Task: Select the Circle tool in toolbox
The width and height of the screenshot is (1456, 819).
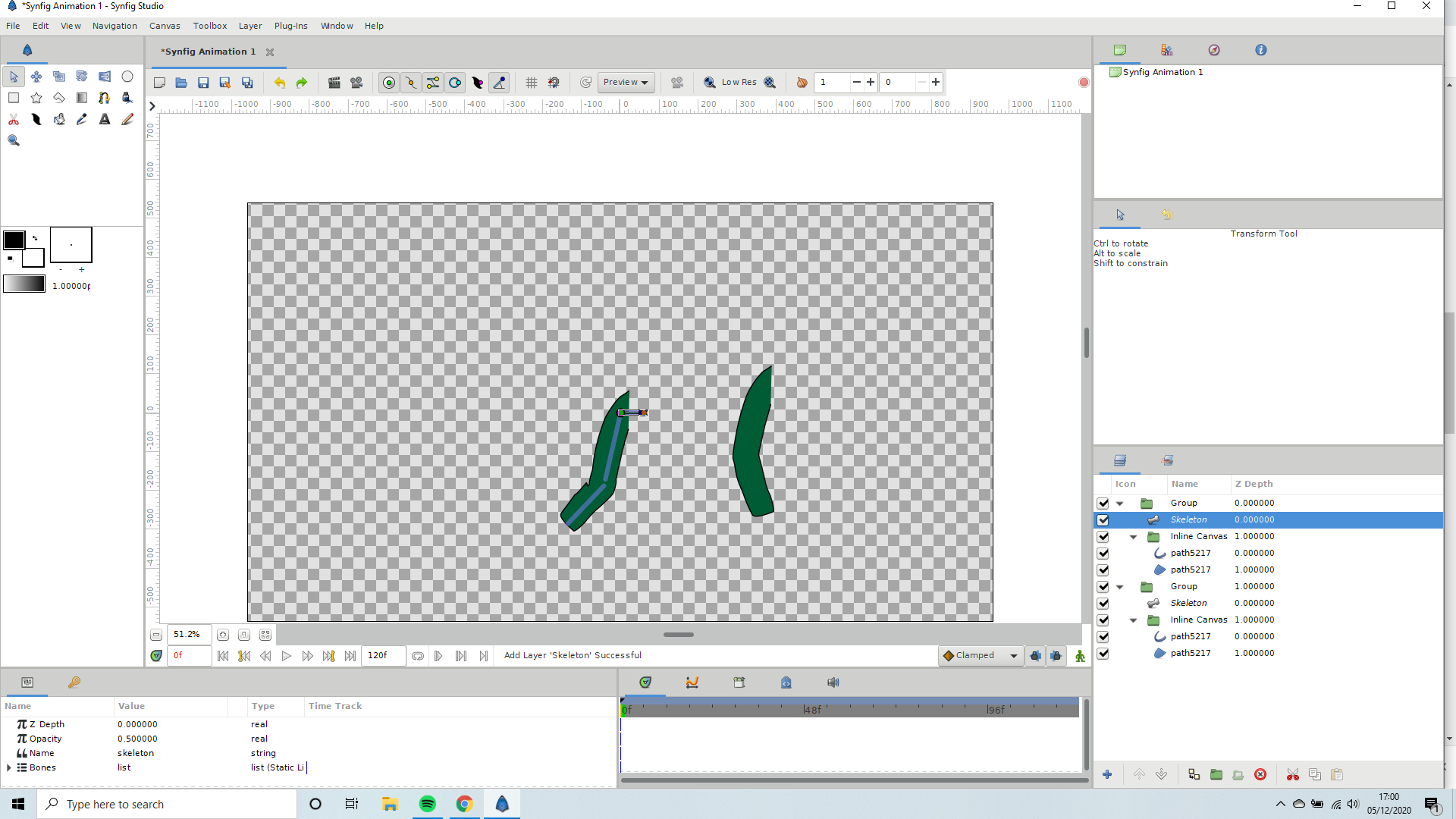Action: [127, 77]
